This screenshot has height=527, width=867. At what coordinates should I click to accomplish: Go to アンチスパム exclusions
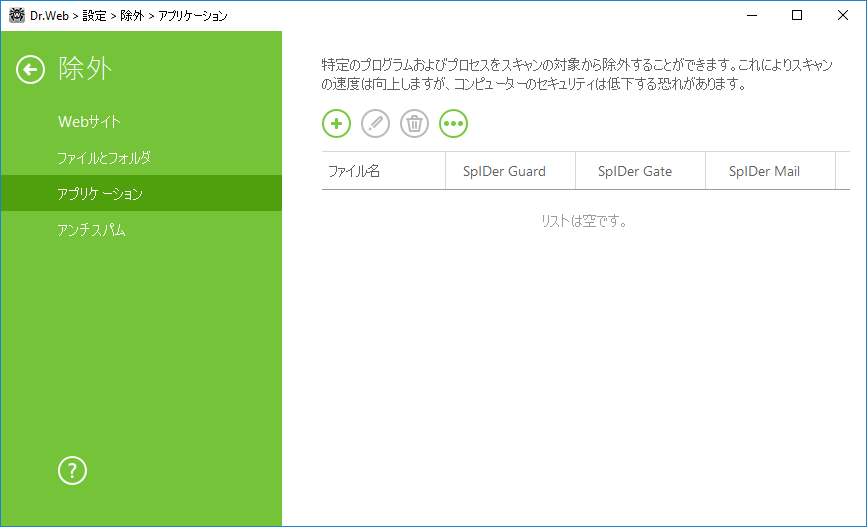pyautogui.click(x=142, y=229)
